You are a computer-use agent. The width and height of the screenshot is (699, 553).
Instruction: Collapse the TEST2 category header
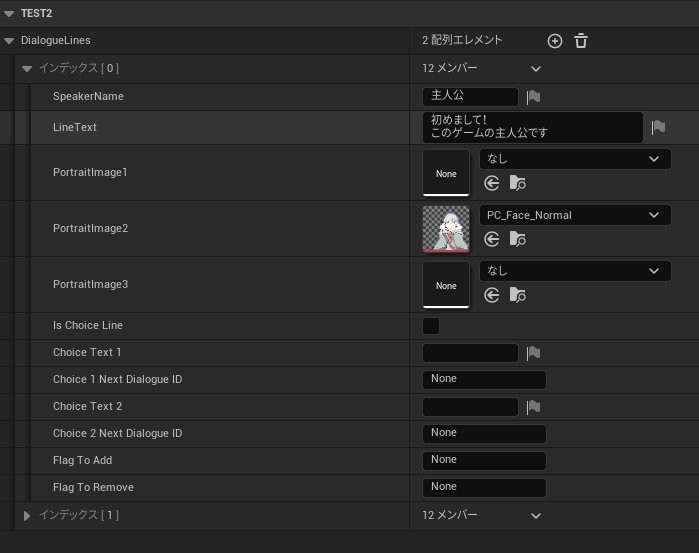click(x=10, y=13)
